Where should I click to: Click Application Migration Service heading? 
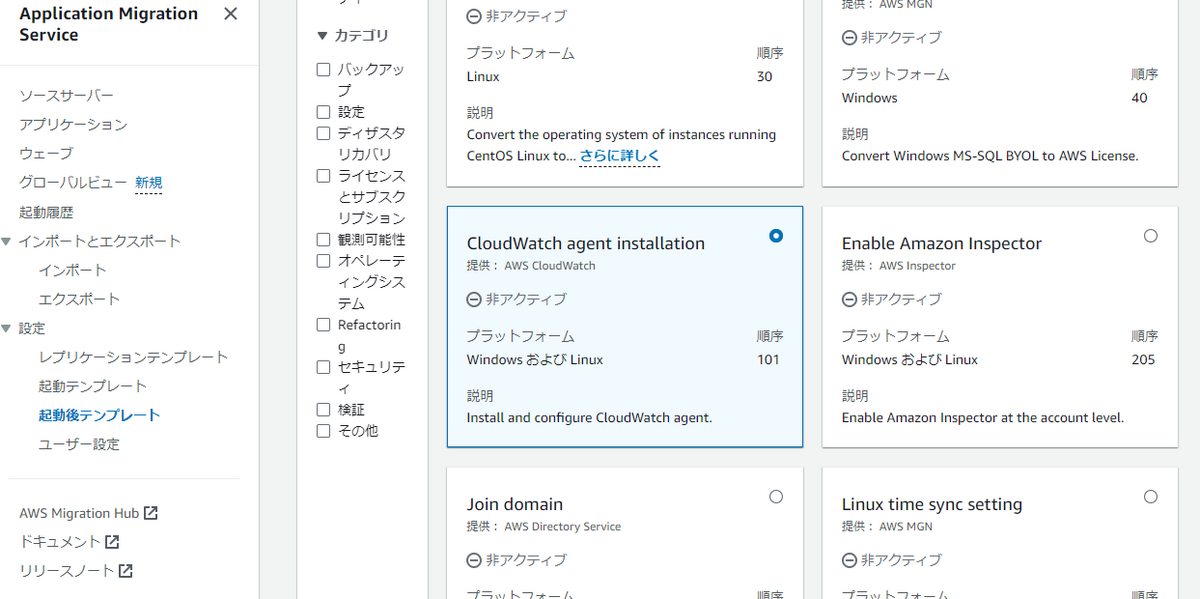pos(109,24)
